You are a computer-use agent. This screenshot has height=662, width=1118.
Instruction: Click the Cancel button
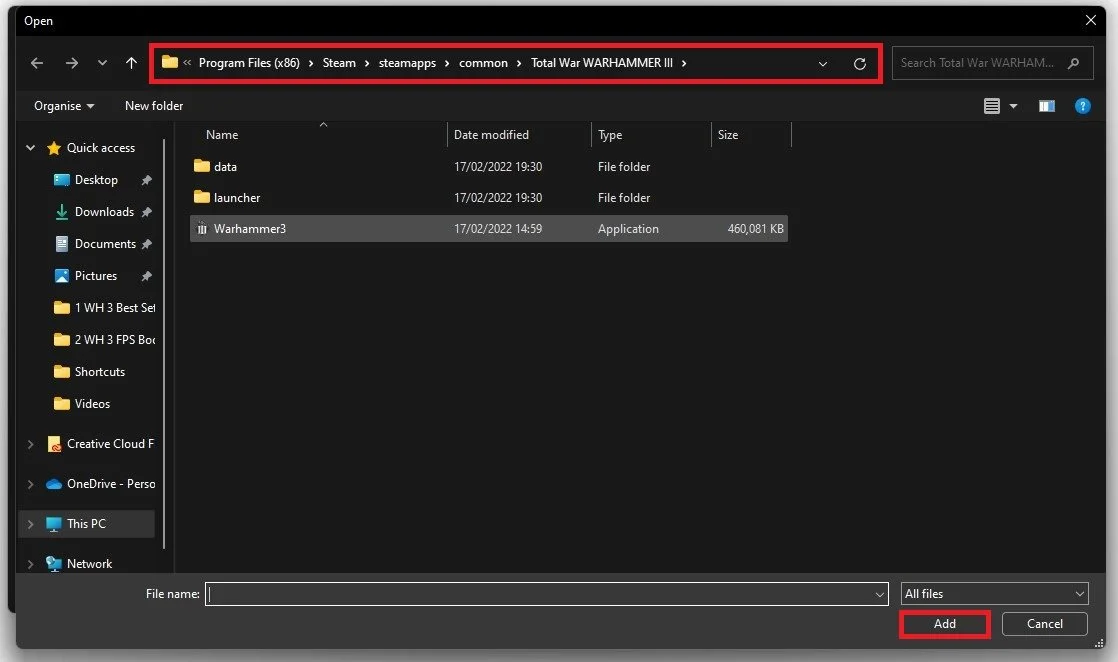(x=1045, y=623)
